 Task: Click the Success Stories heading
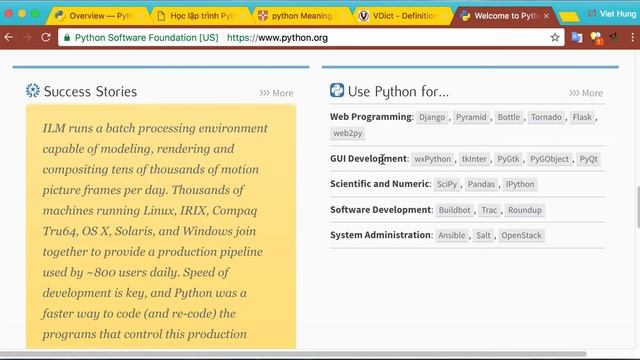90,91
